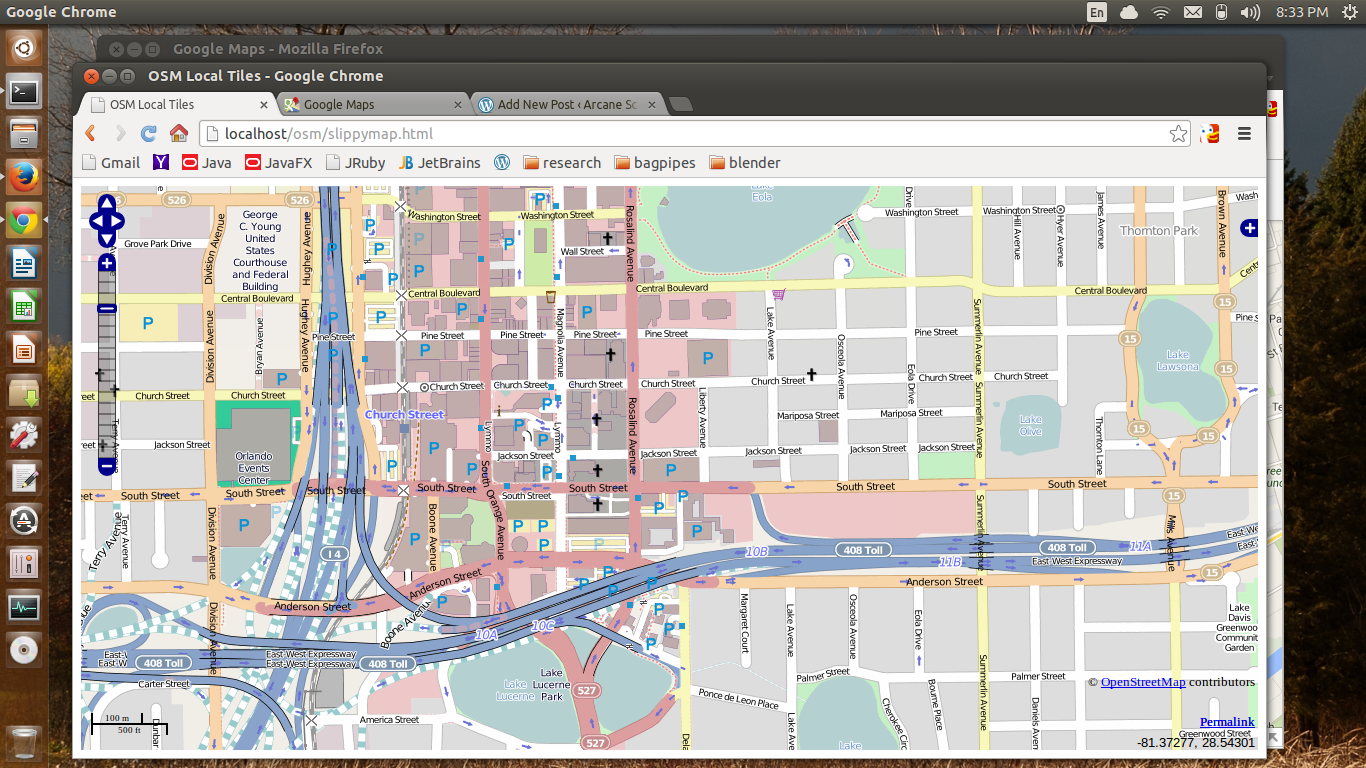1366x768 pixels.
Task: Close the Google Maps tab in Chrome
Action: [x=459, y=104]
